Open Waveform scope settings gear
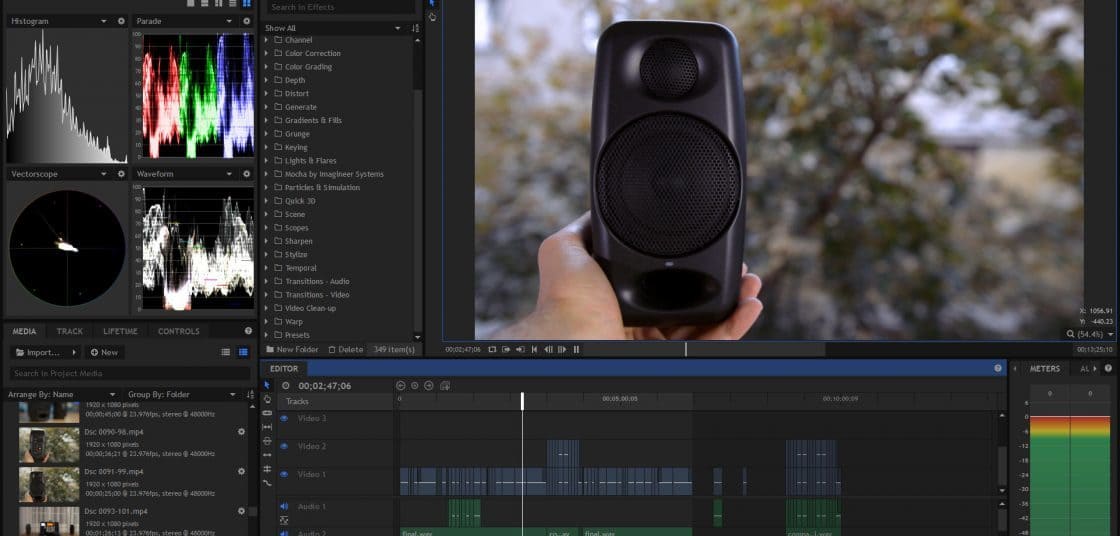The height and width of the screenshot is (536, 1120). coord(247,174)
